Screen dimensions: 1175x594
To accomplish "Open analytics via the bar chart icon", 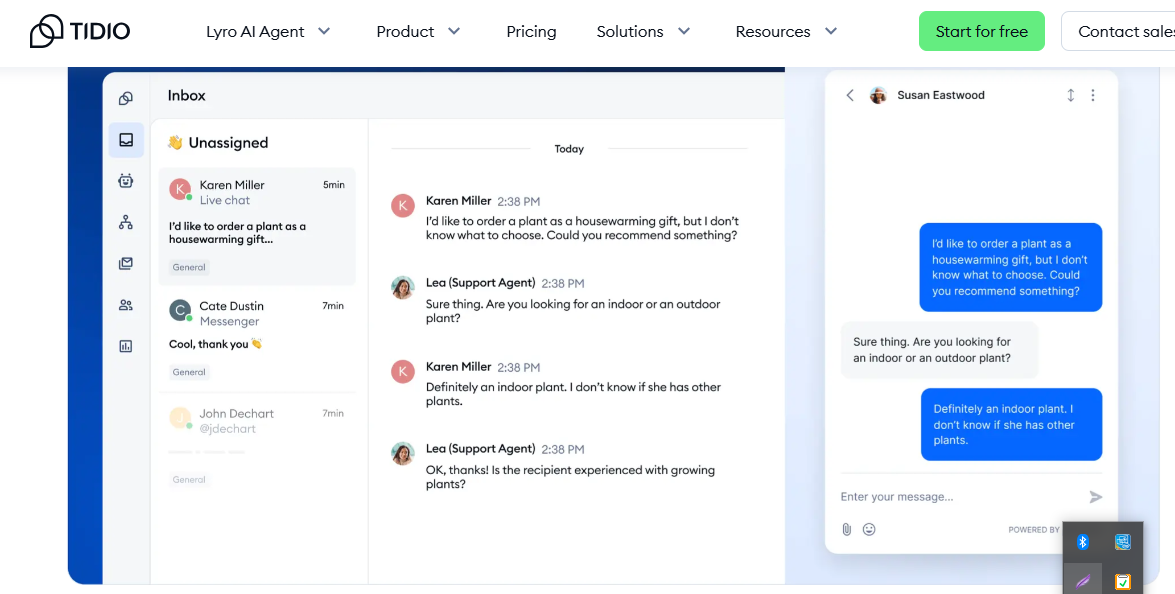I will (x=125, y=346).
